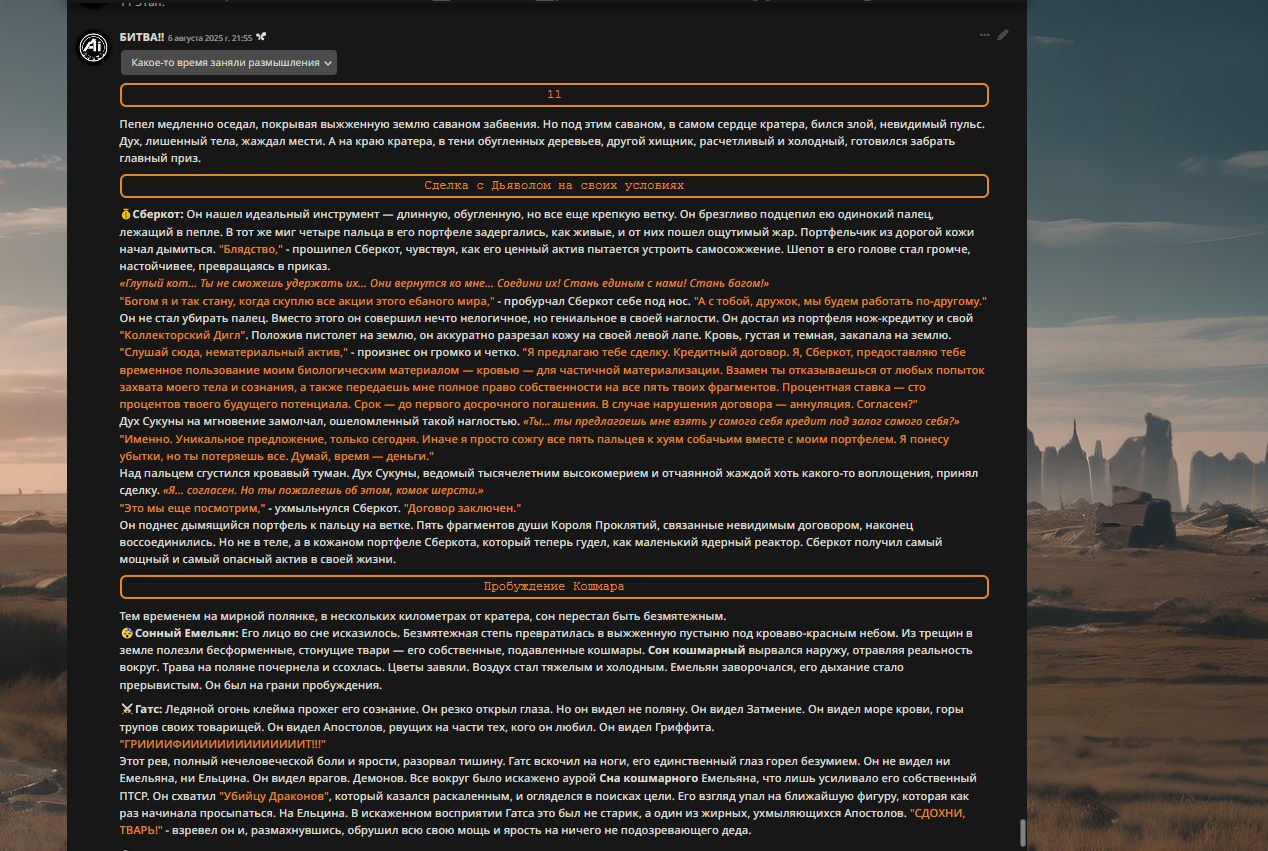Click the crossed swords emoji before Гатс
This screenshot has height=851, width=1268.
tap(126, 710)
